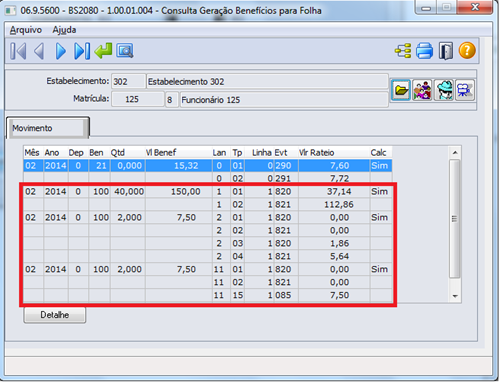Click the Tp cell 15
This screenshot has width=500, height=382.
[237, 295]
